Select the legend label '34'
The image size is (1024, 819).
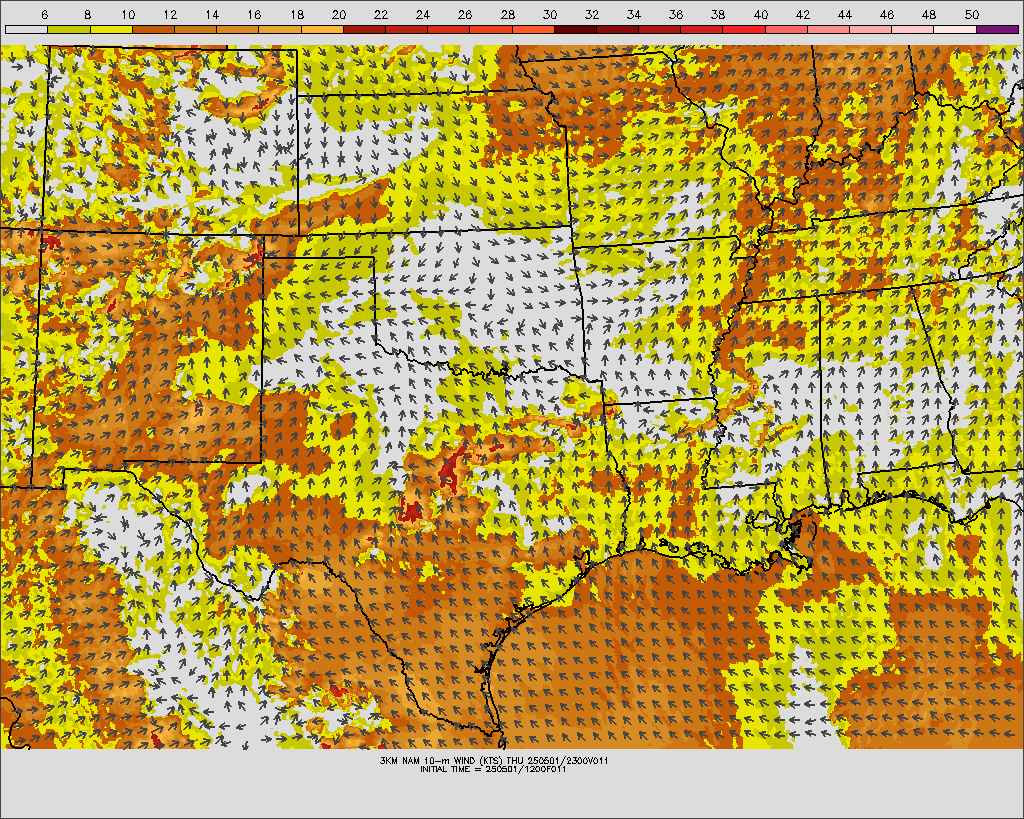pyautogui.click(x=633, y=14)
